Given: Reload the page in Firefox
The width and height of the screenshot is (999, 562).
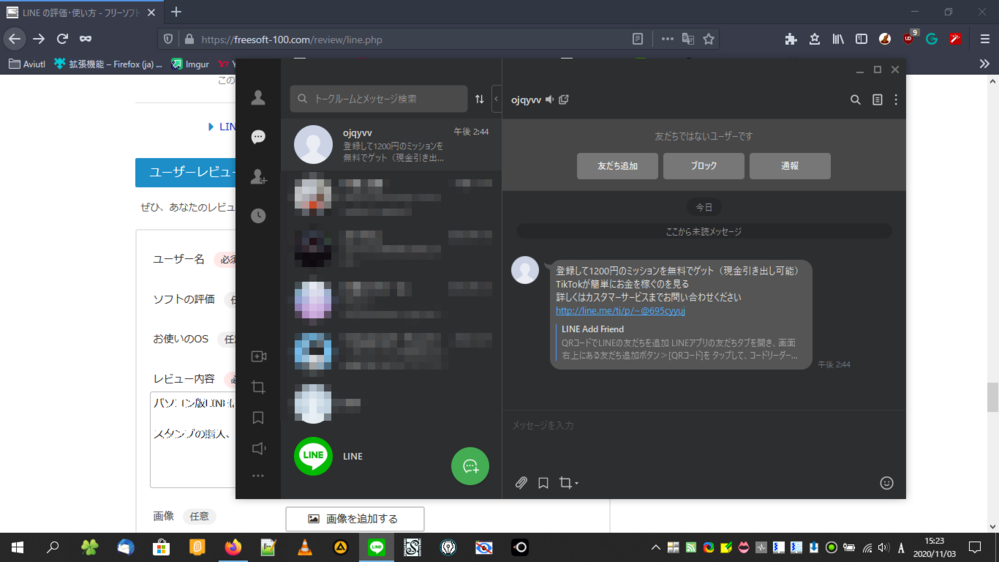Looking at the screenshot, I should click(62, 40).
